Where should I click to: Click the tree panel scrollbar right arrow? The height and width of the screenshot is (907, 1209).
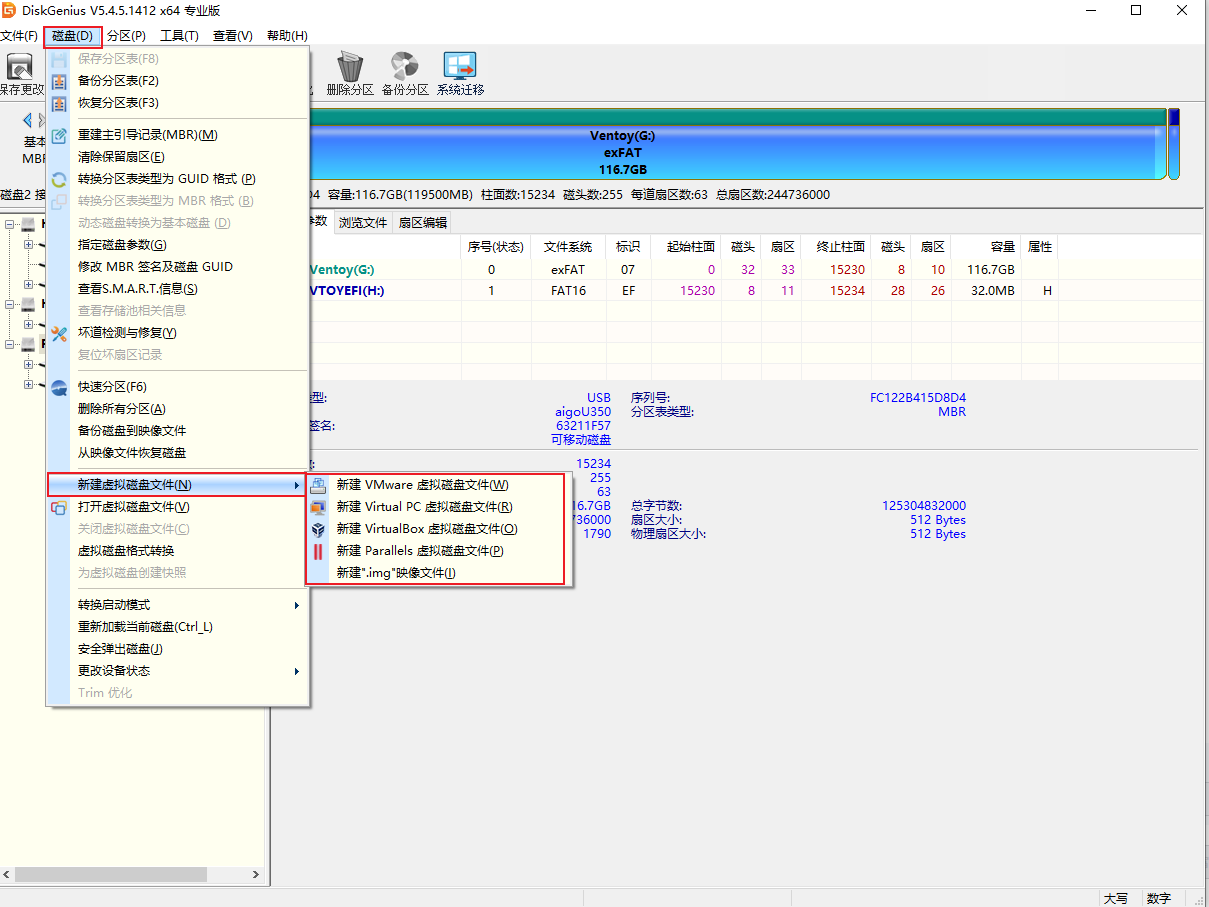click(257, 874)
